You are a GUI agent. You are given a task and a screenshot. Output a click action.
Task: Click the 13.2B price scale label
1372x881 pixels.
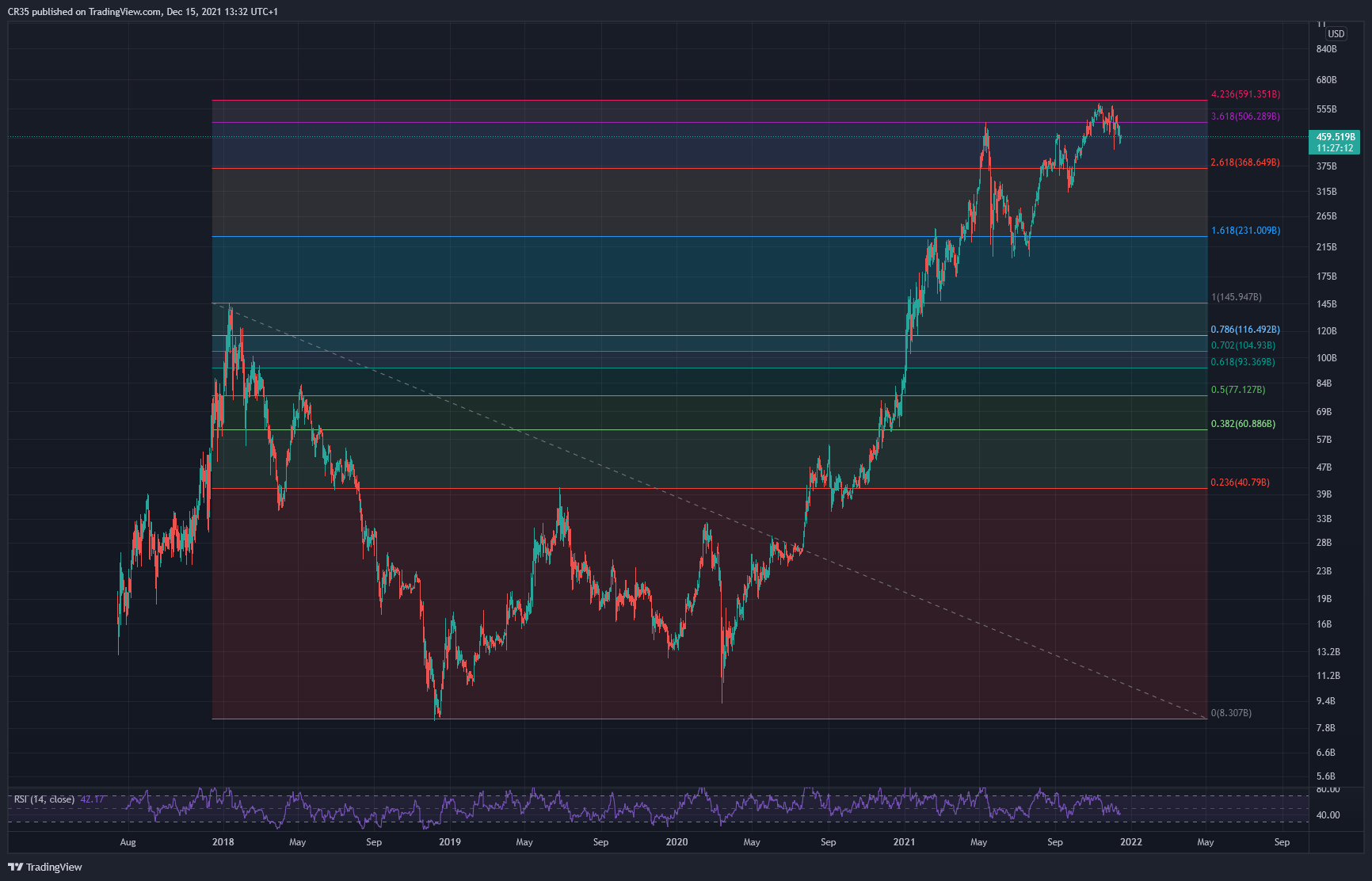(1328, 652)
